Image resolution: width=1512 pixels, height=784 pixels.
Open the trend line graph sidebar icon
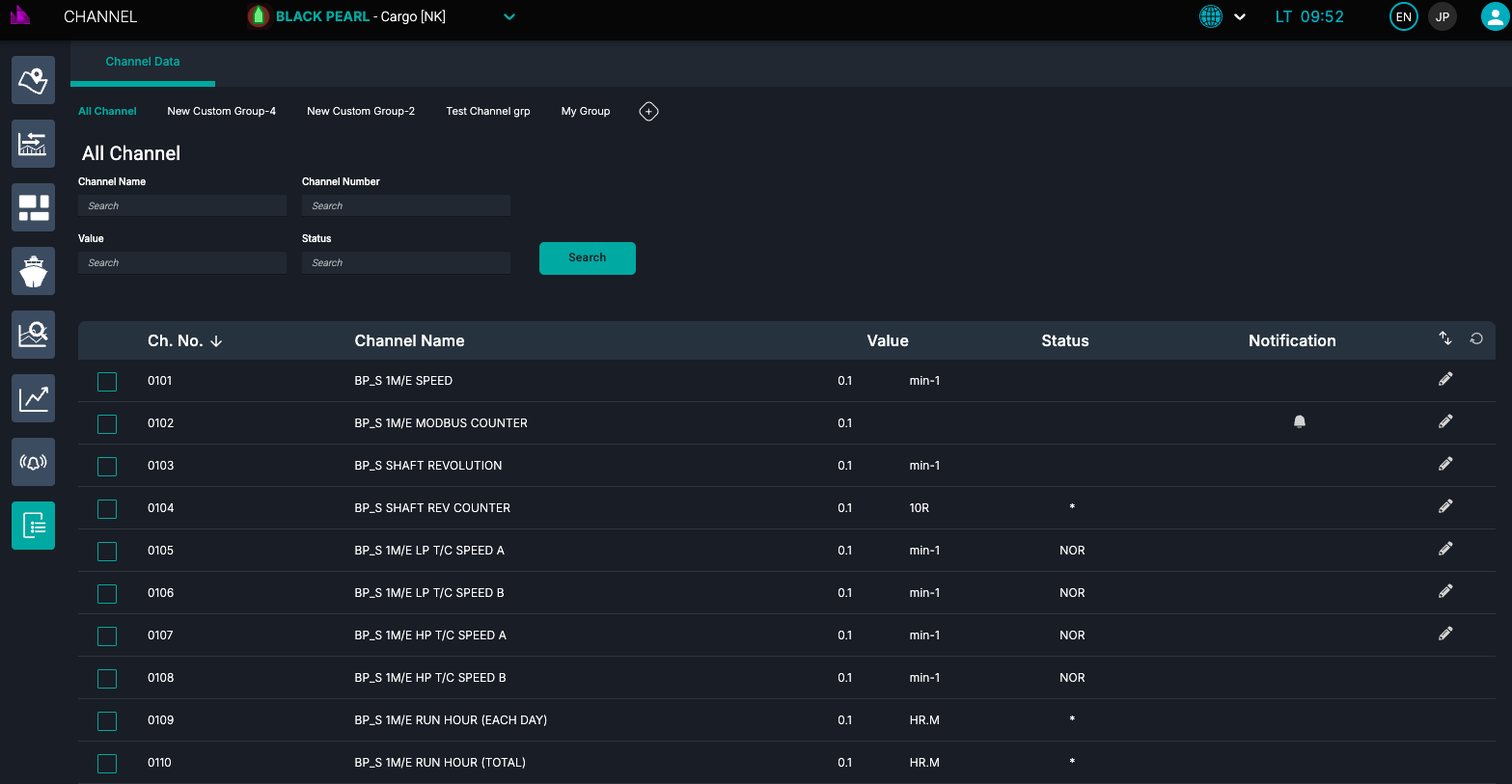(33, 398)
